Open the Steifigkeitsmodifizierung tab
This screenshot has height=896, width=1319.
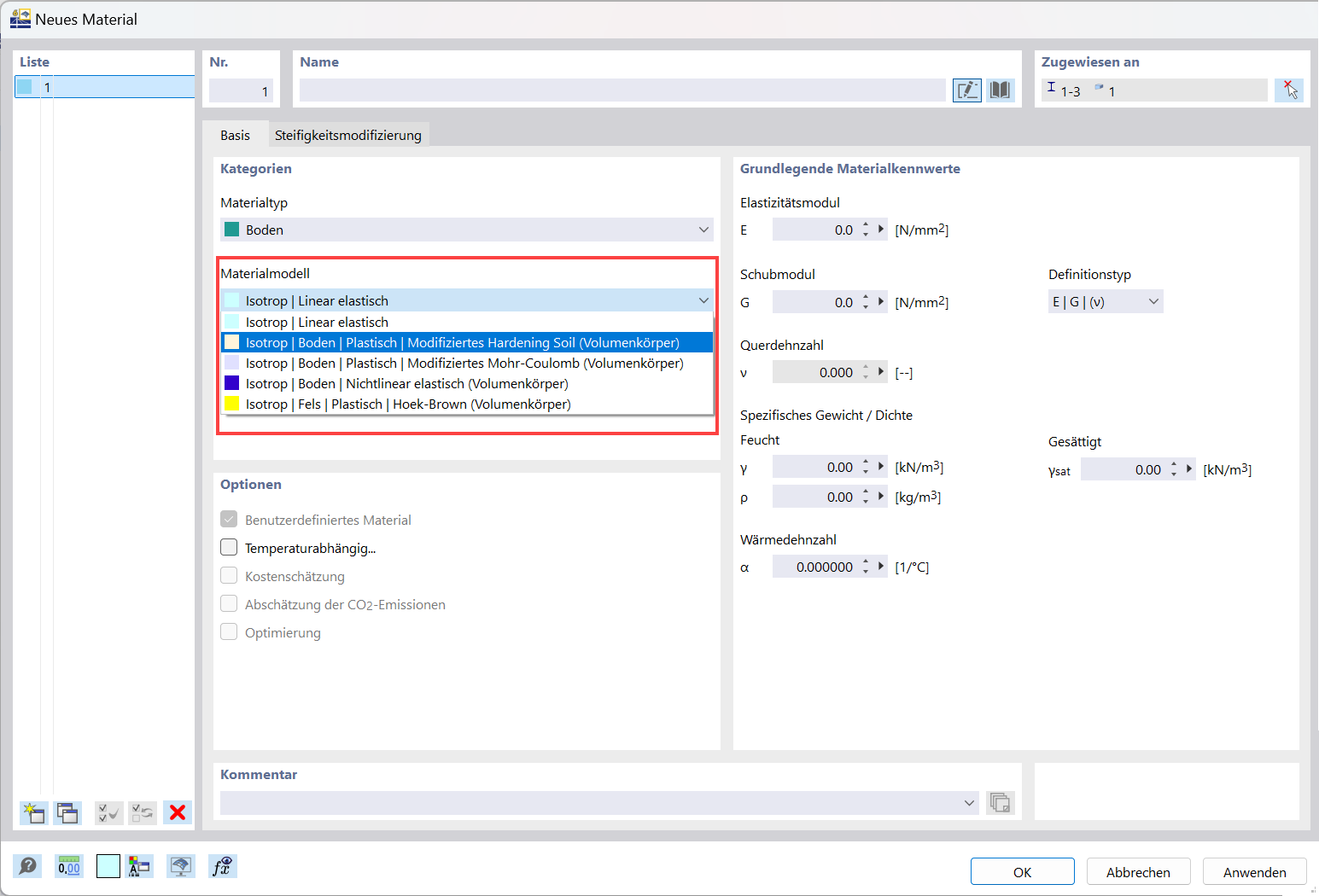348,135
